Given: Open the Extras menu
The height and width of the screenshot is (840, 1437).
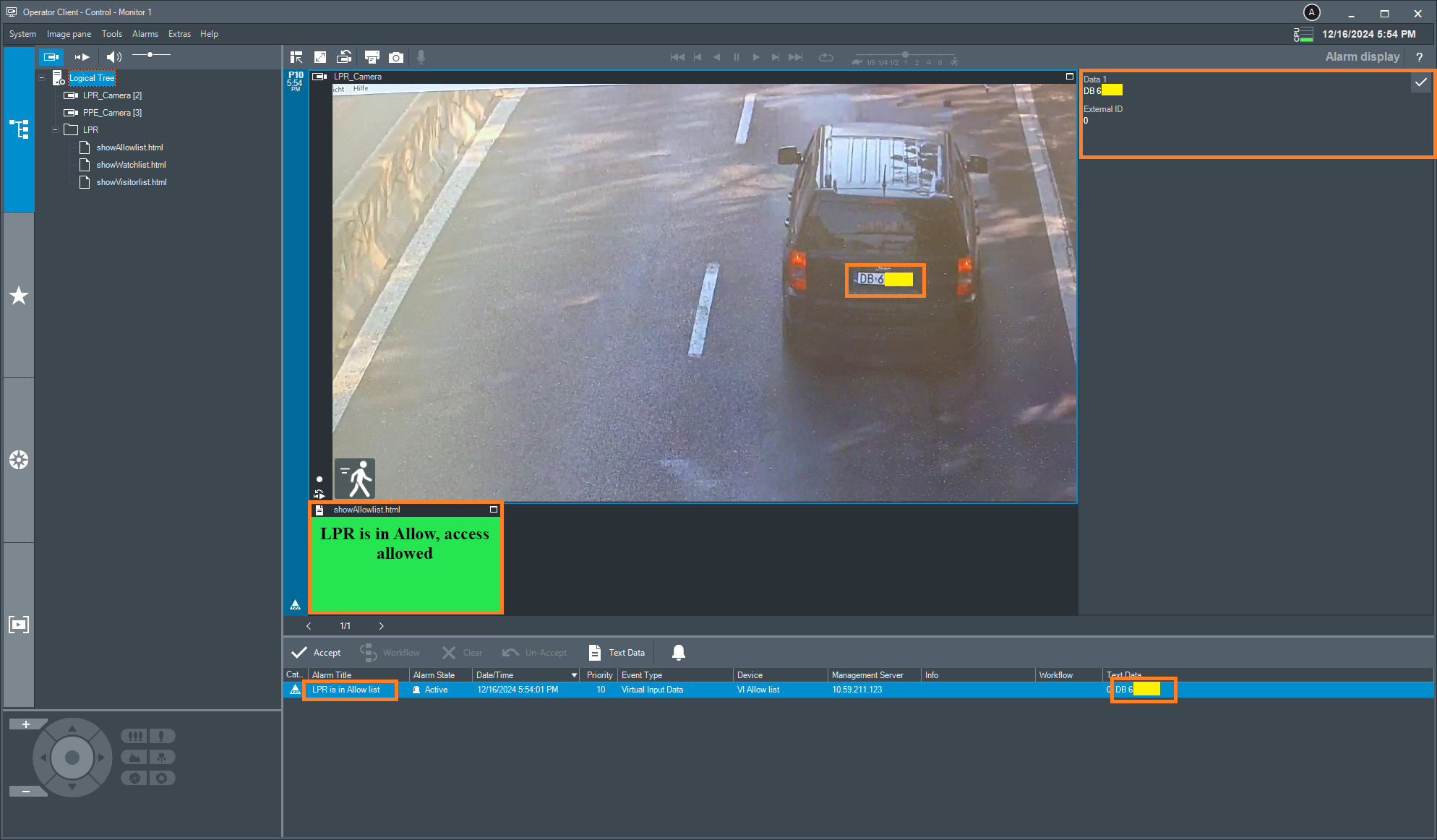Looking at the screenshot, I should (x=179, y=34).
